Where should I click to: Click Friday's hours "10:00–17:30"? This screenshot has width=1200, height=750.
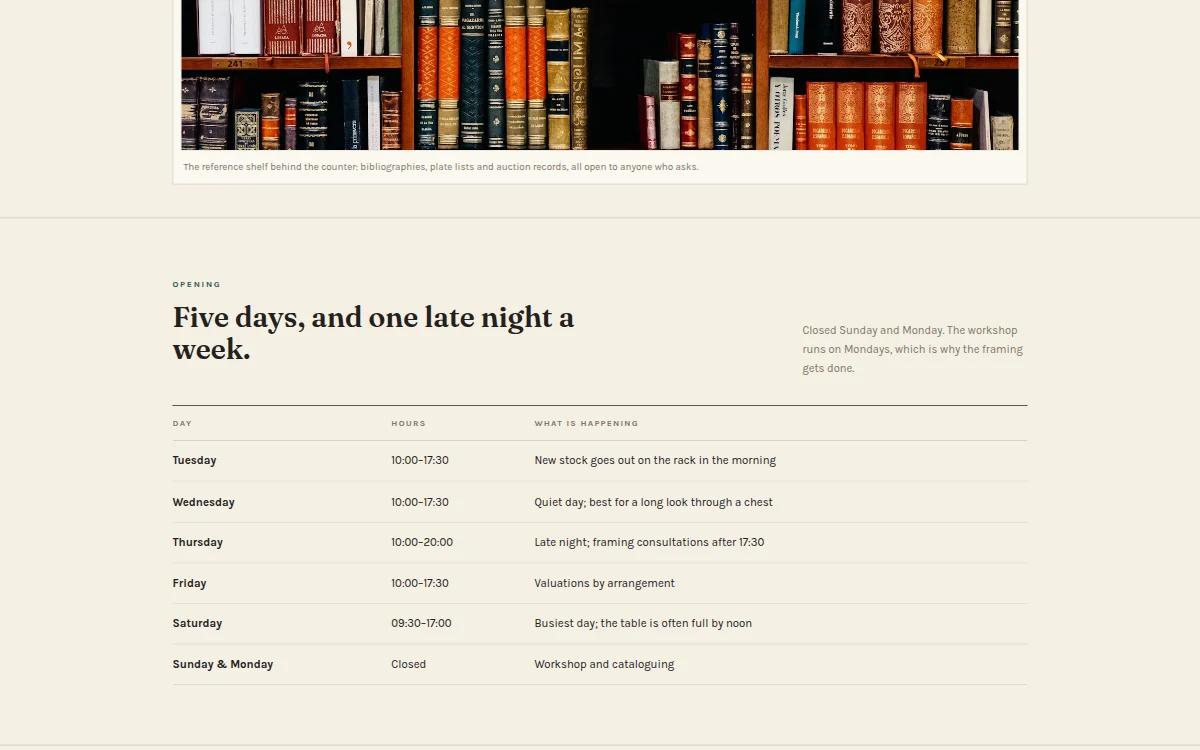coord(420,584)
